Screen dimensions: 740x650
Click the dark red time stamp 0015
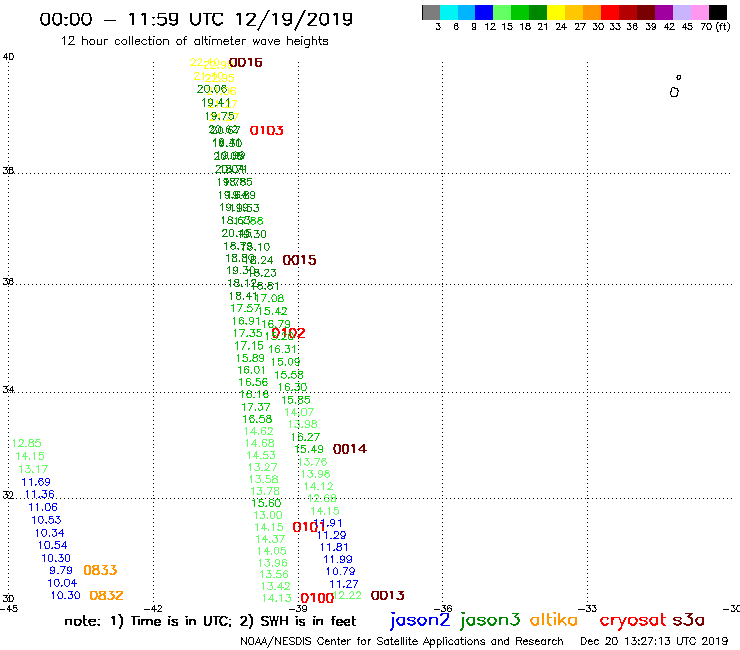coord(299,260)
